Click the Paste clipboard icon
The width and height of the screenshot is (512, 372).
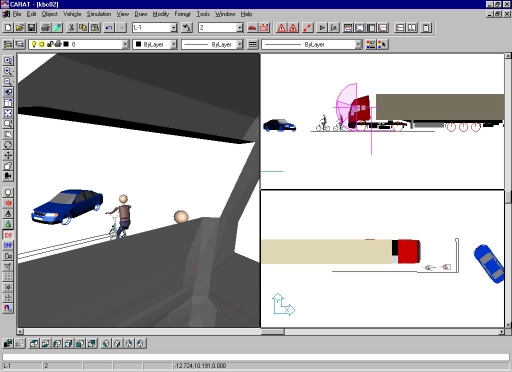(95, 27)
